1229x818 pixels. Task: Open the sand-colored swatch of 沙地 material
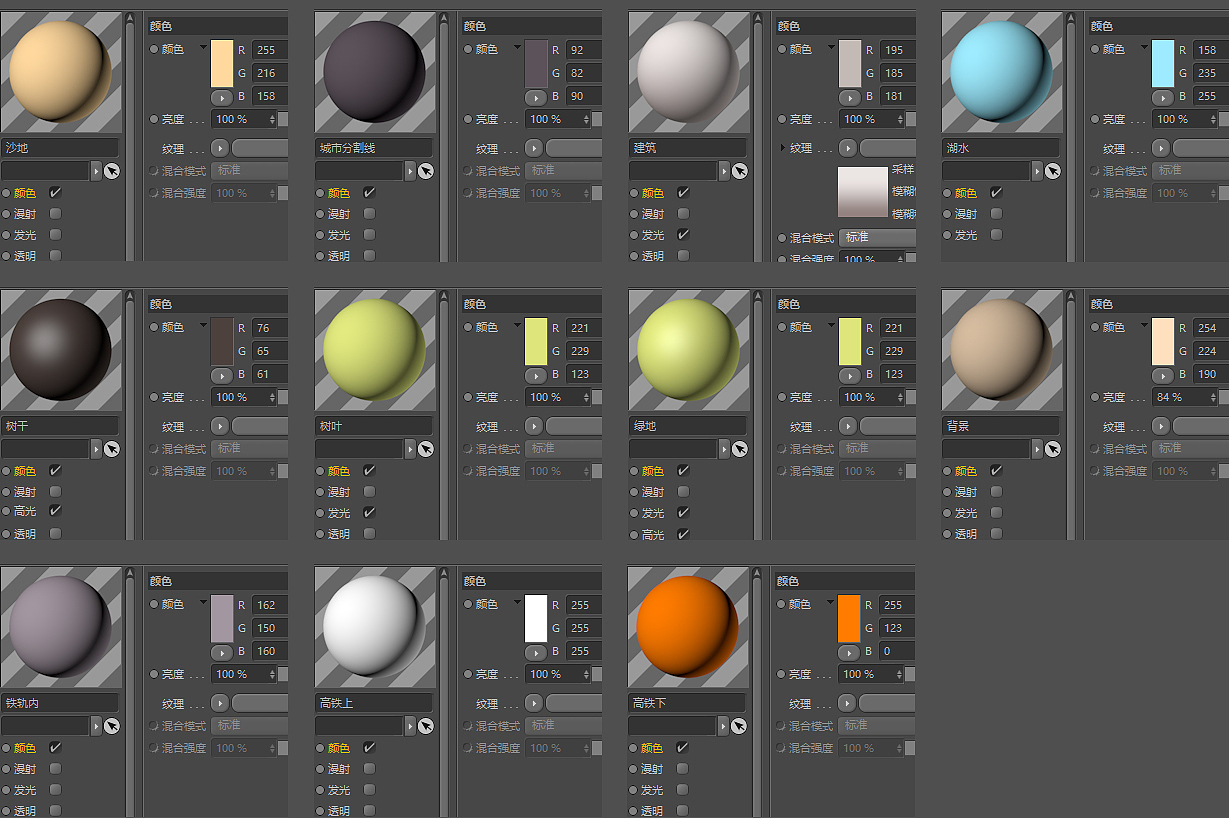point(222,63)
